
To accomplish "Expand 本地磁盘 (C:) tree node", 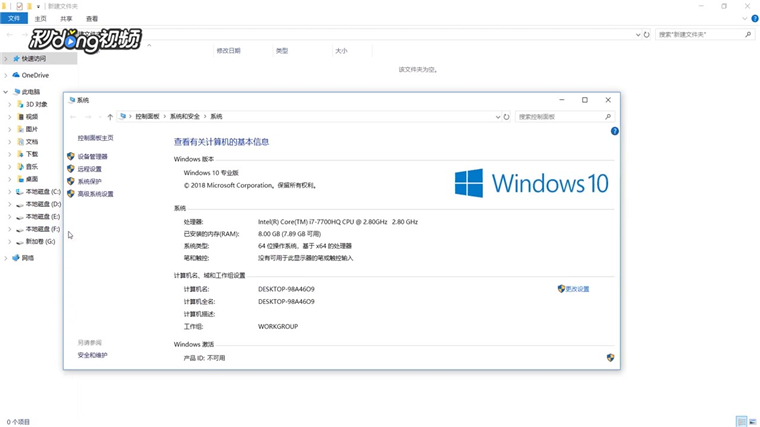I will pos(9,192).
